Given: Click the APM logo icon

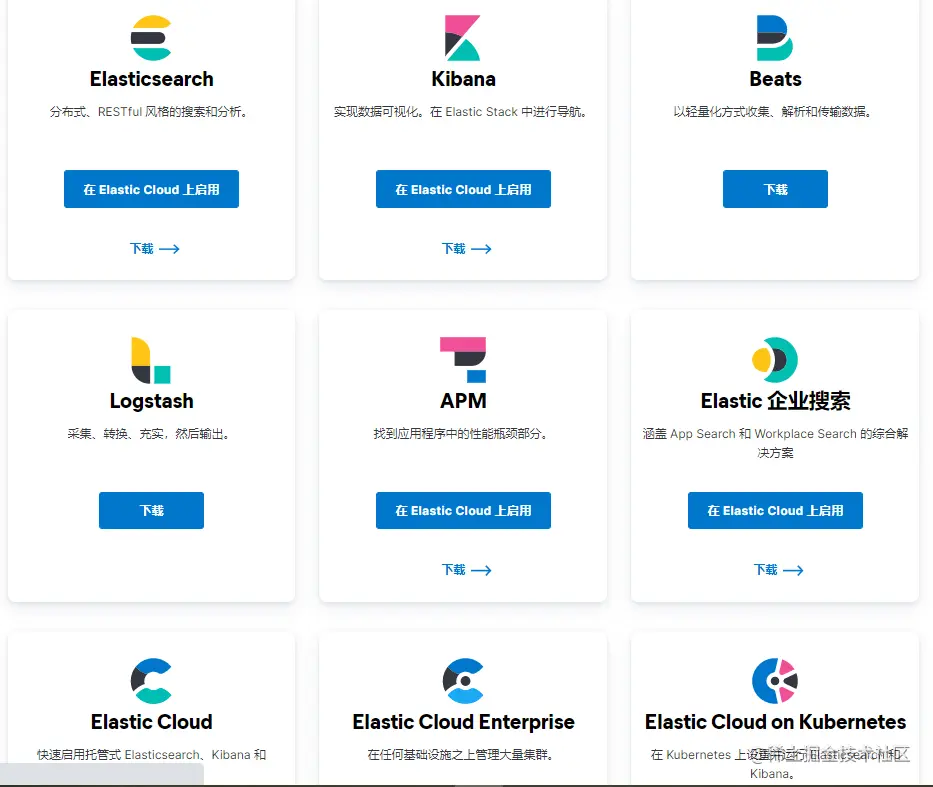Looking at the screenshot, I should pyautogui.click(x=463, y=360).
